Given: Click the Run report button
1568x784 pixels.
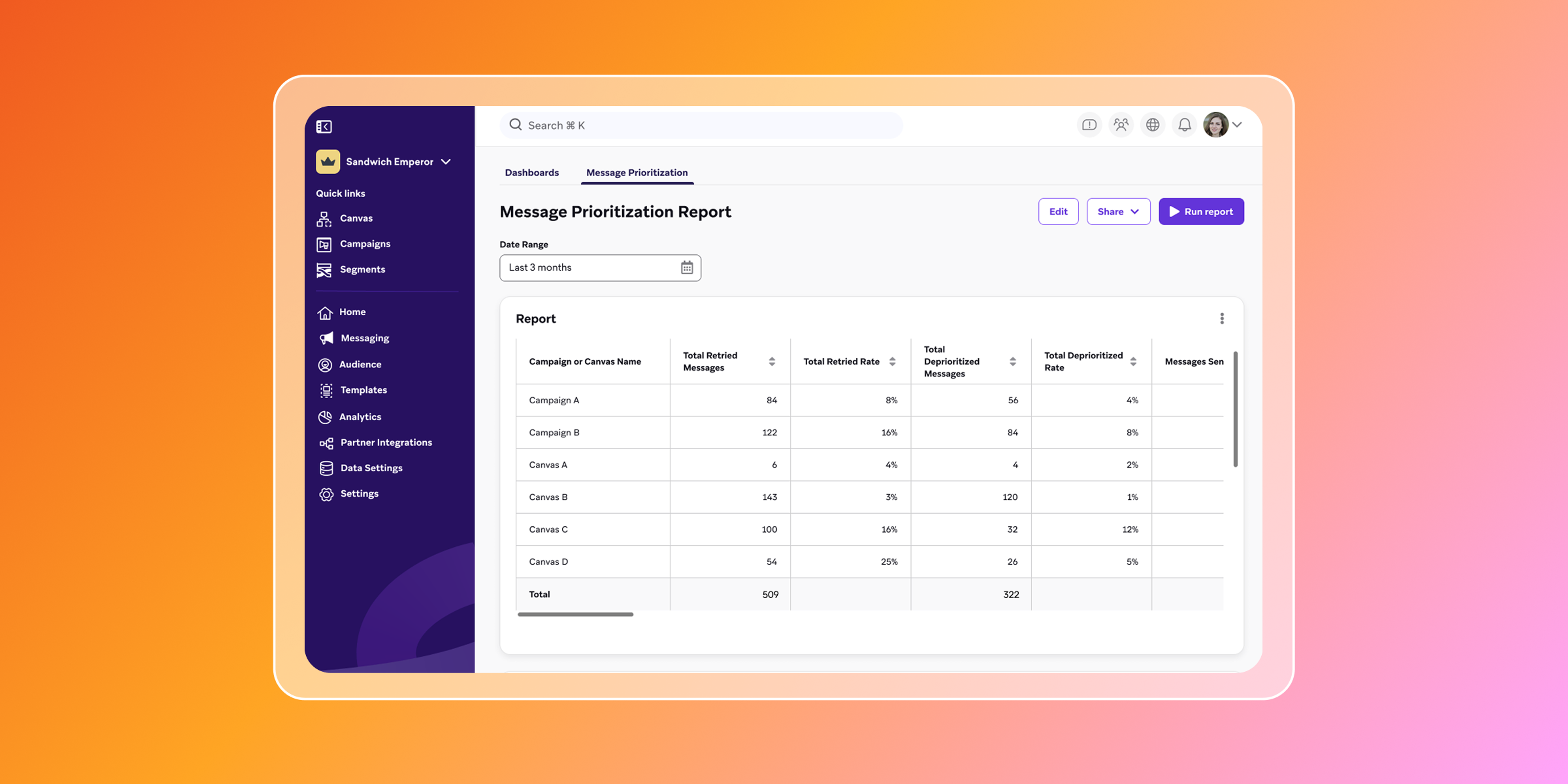Looking at the screenshot, I should click(x=1201, y=211).
